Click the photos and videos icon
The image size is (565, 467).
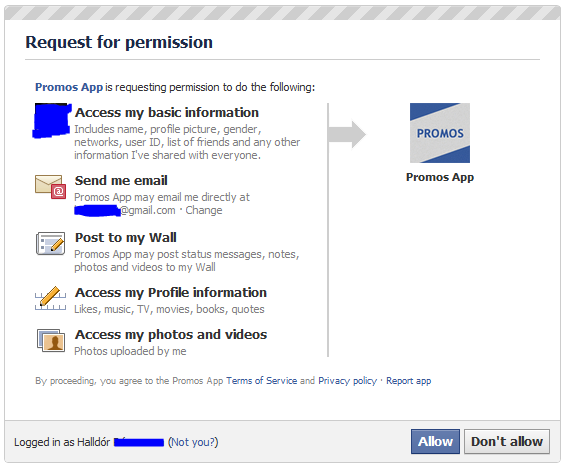click(51, 340)
